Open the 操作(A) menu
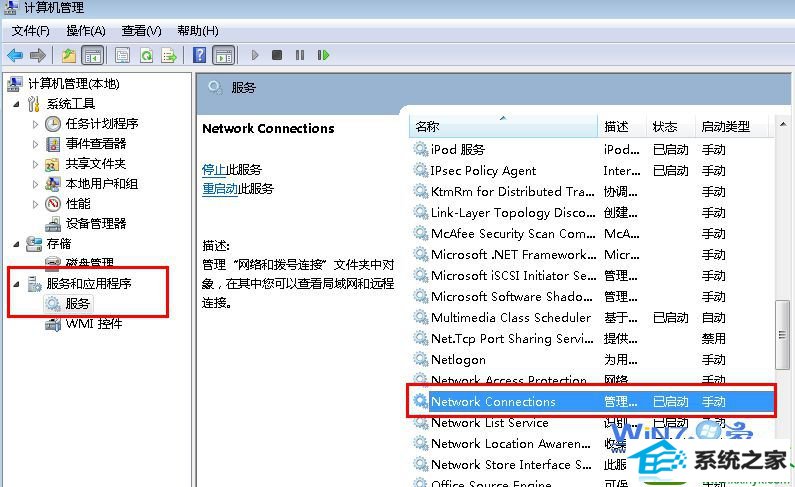Viewport: 795px width, 487px height. [x=86, y=31]
